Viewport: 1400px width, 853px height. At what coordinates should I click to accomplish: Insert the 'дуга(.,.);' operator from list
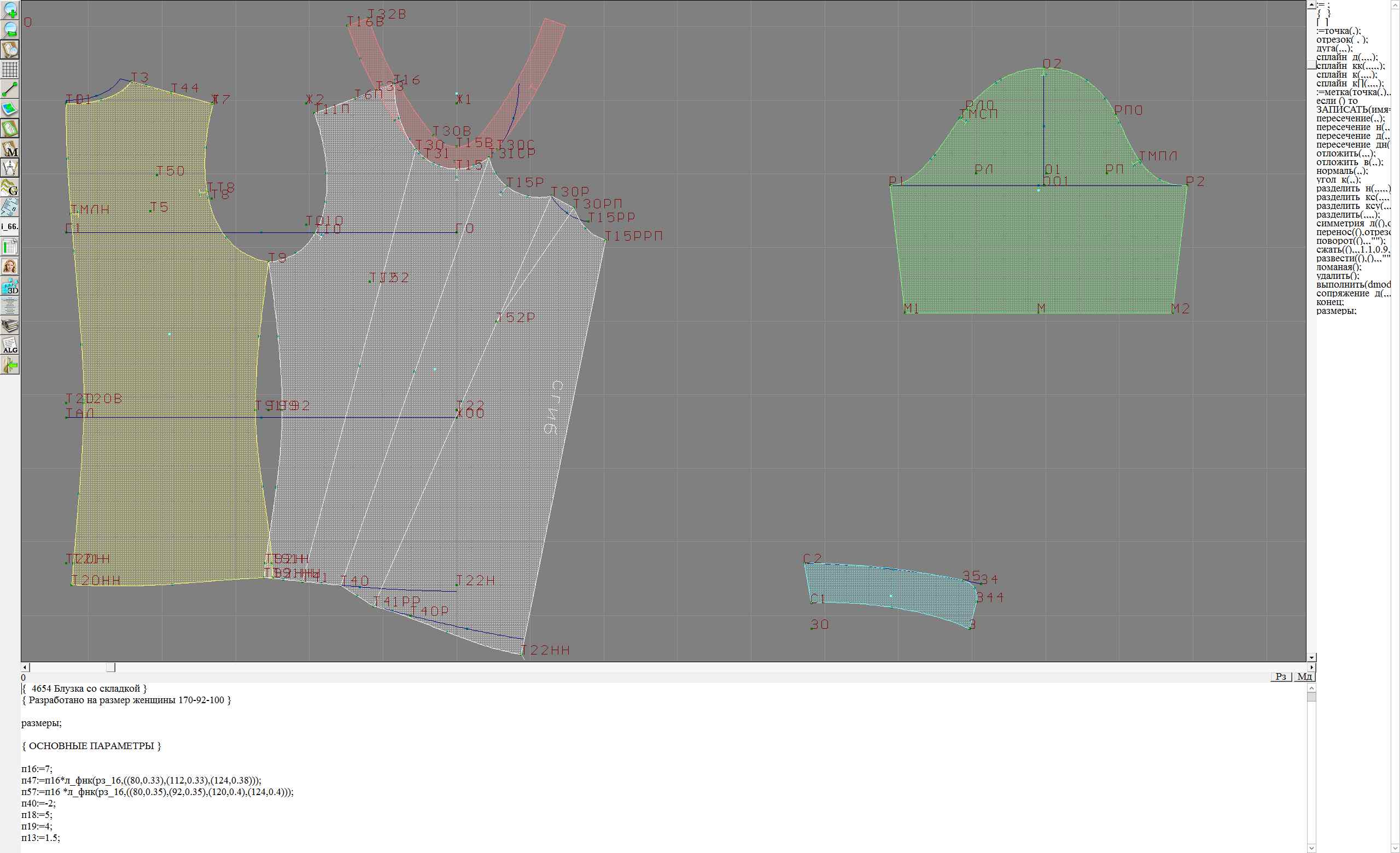1335,48
